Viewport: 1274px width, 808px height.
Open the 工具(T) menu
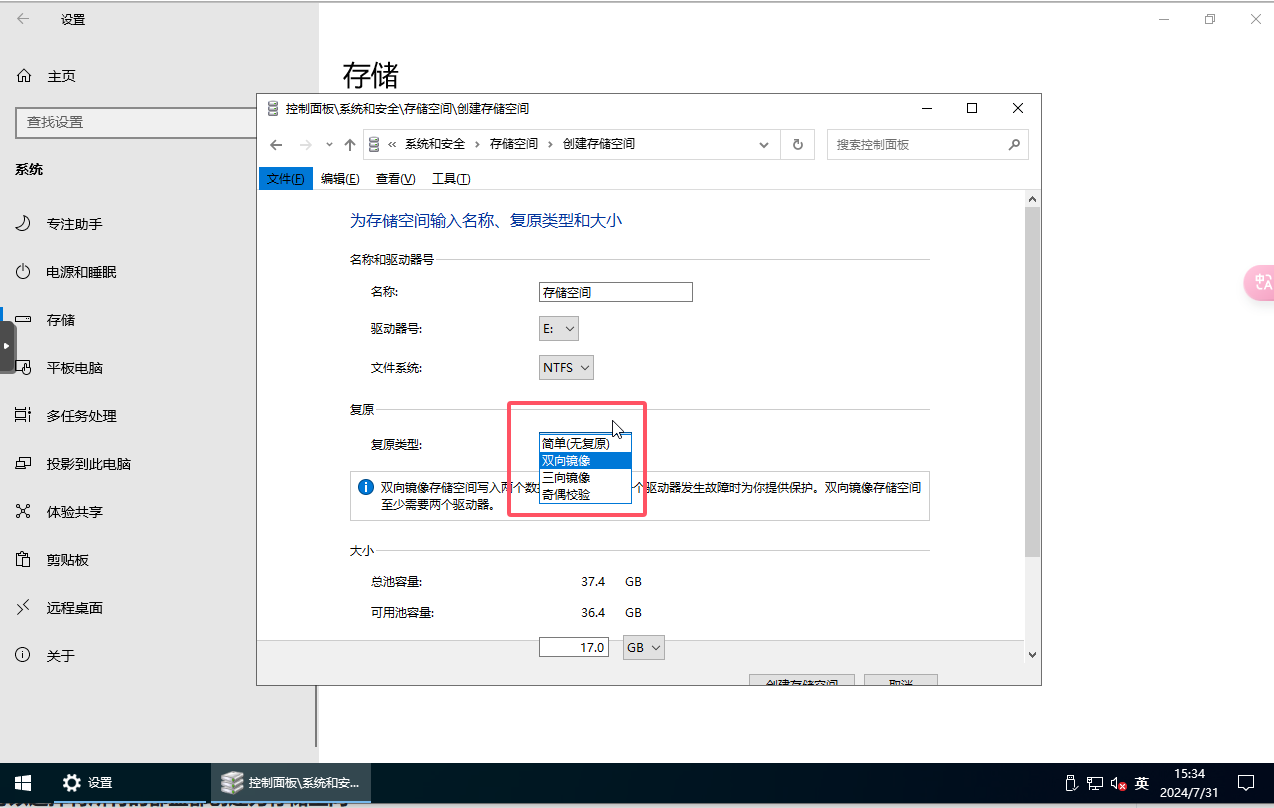click(x=451, y=179)
